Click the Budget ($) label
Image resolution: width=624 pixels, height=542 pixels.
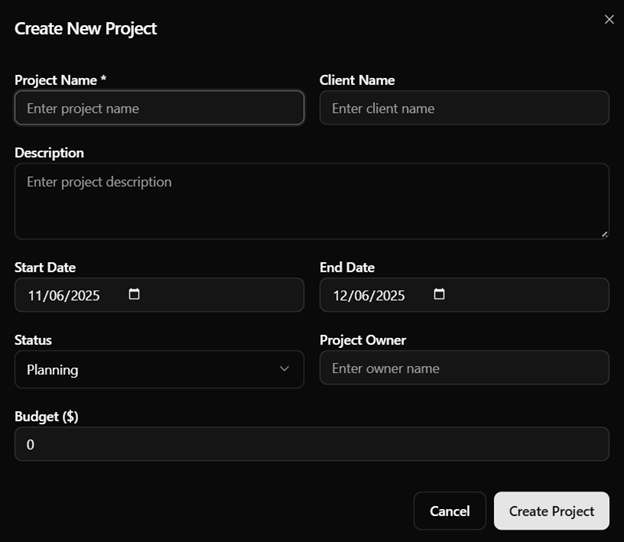click(x=47, y=417)
